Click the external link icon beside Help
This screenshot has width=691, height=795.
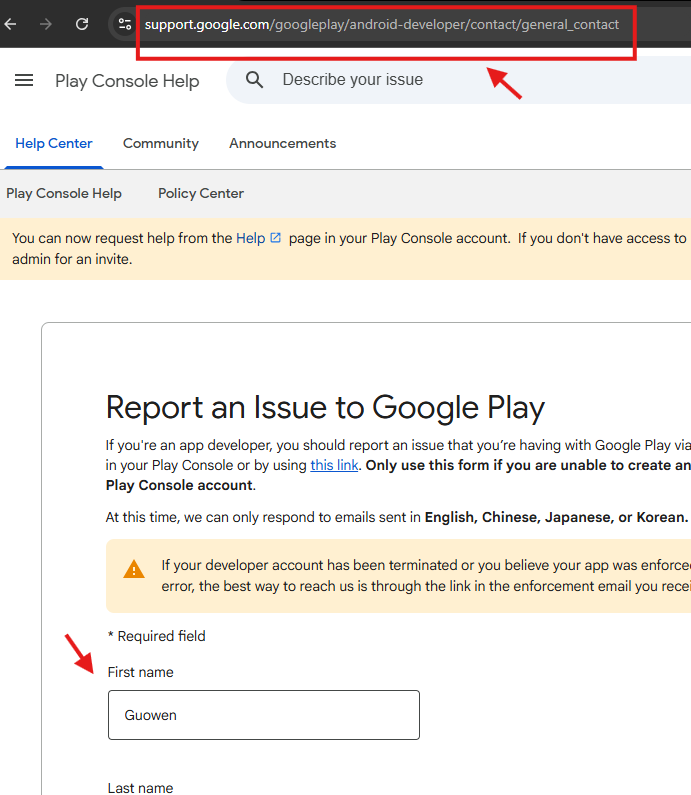click(276, 238)
